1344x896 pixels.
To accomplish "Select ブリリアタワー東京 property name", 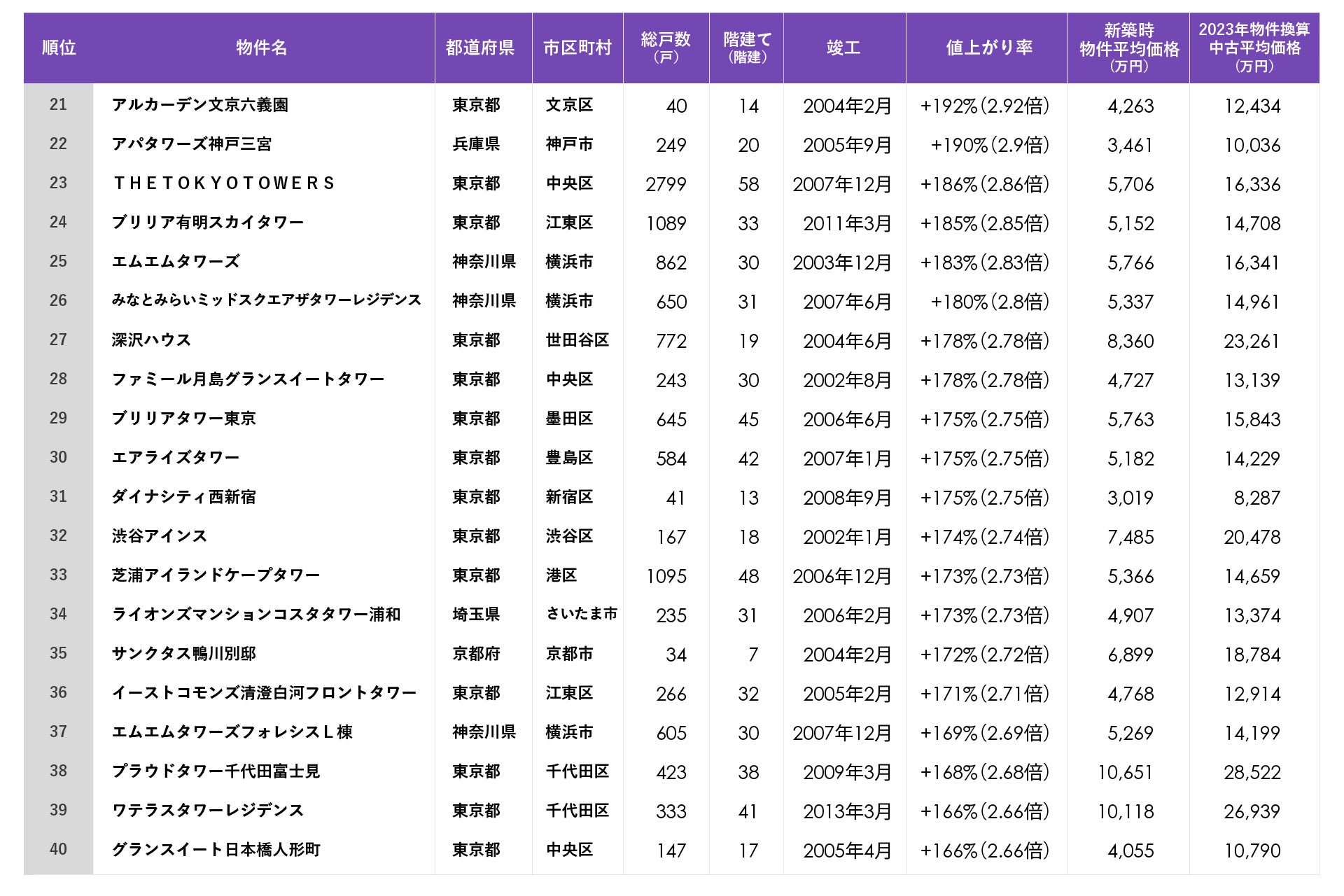I will [184, 419].
